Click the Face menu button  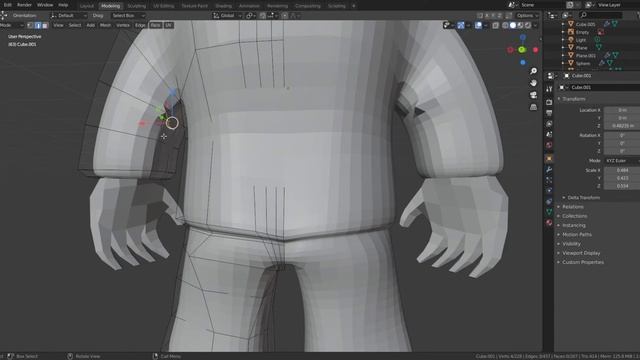[156, 25]
